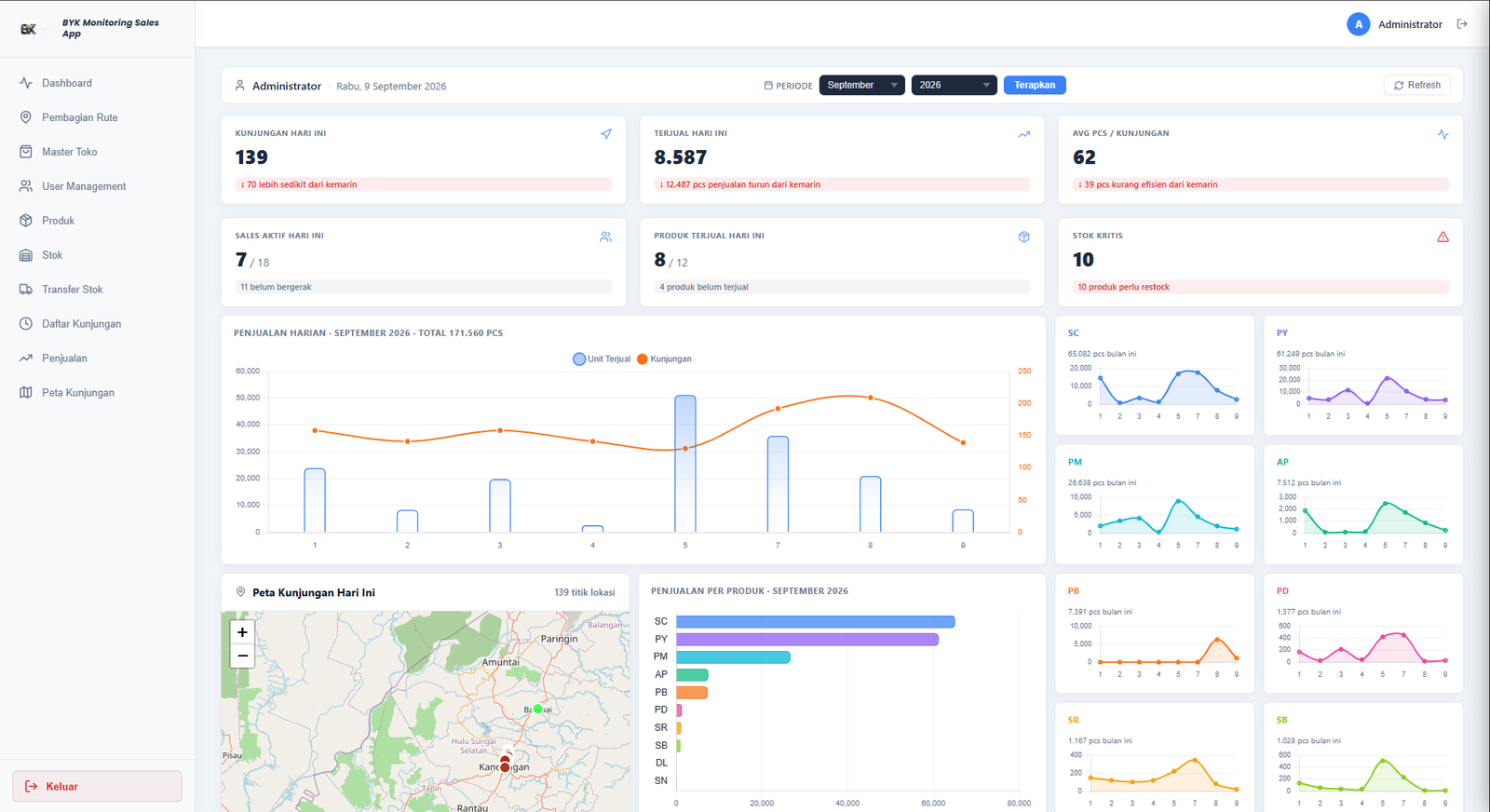
Task: Zoom out on the map
Action: (x=242, y=656)
